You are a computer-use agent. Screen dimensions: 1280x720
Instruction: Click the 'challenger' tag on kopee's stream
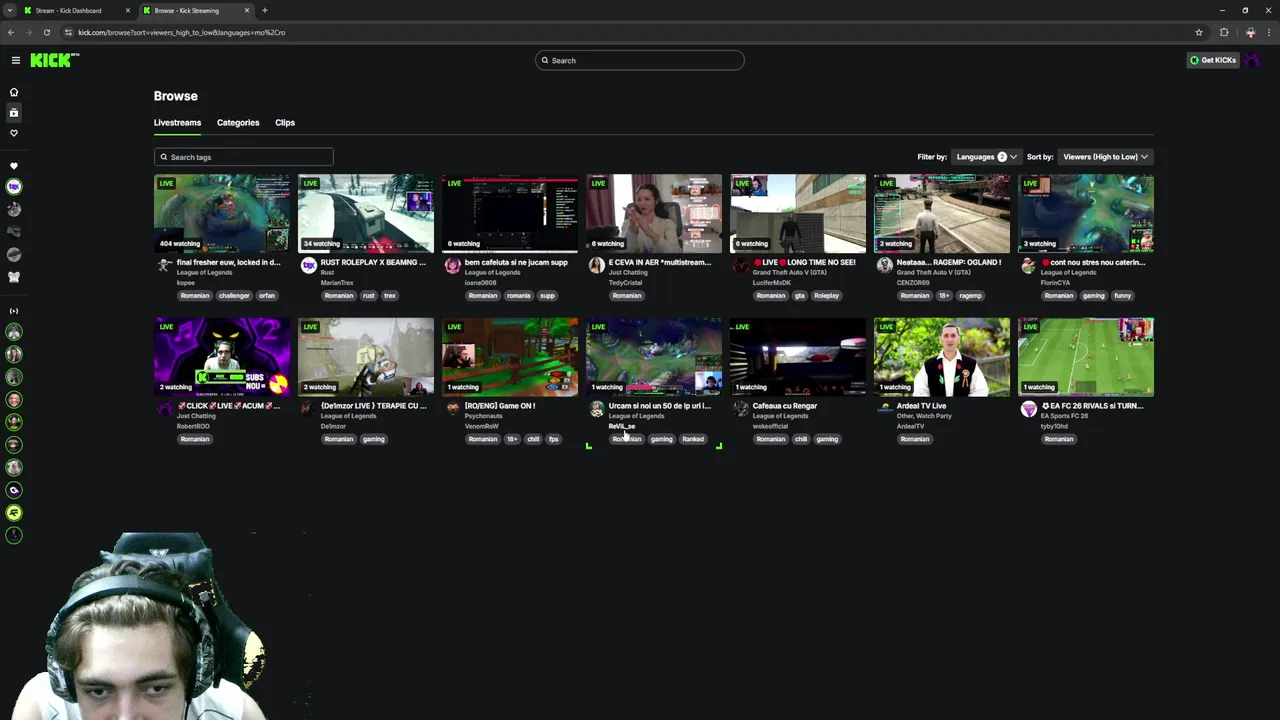click(234, 296)
